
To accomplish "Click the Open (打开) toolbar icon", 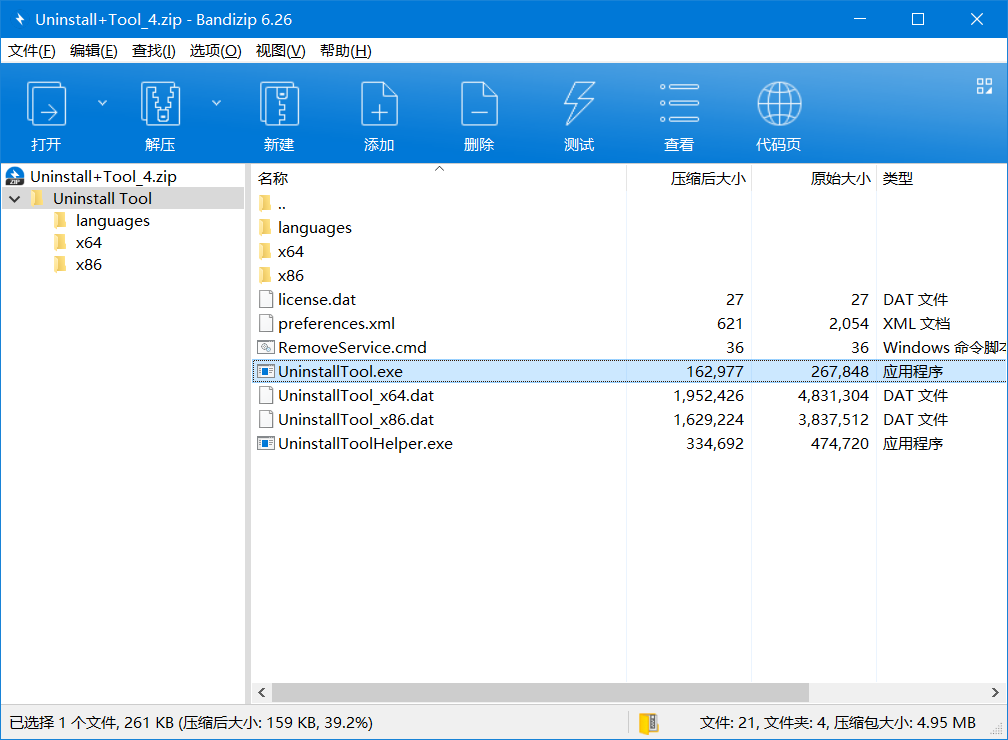I will [x=46, y=104].
